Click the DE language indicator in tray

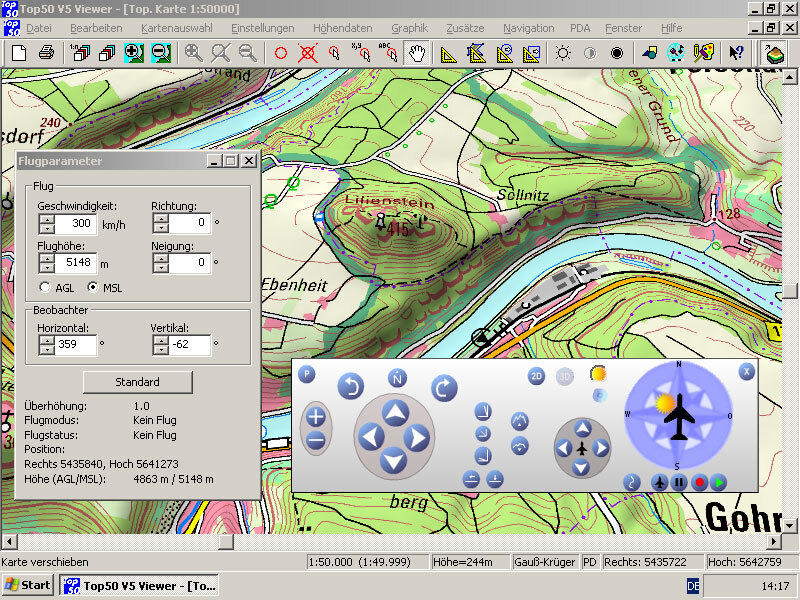693,586
